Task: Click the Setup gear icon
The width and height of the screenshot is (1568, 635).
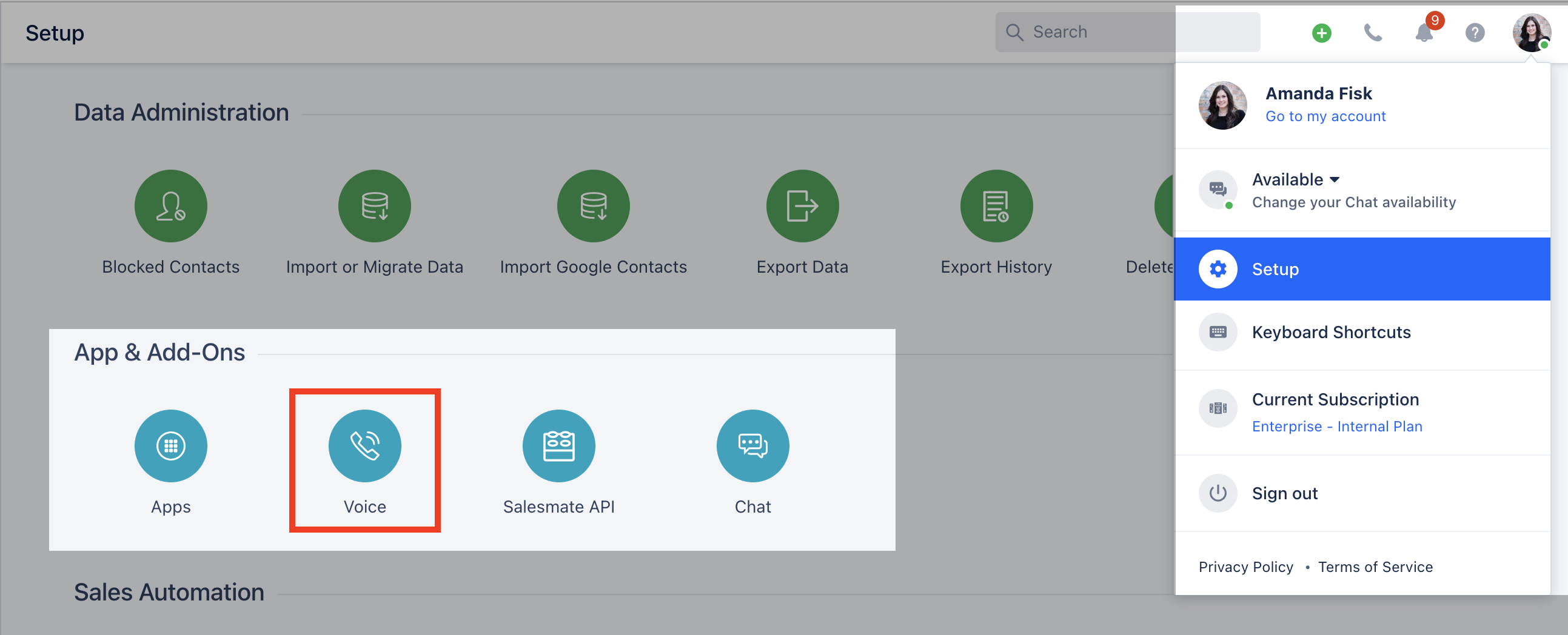Action: click(x=1218, y=269)
